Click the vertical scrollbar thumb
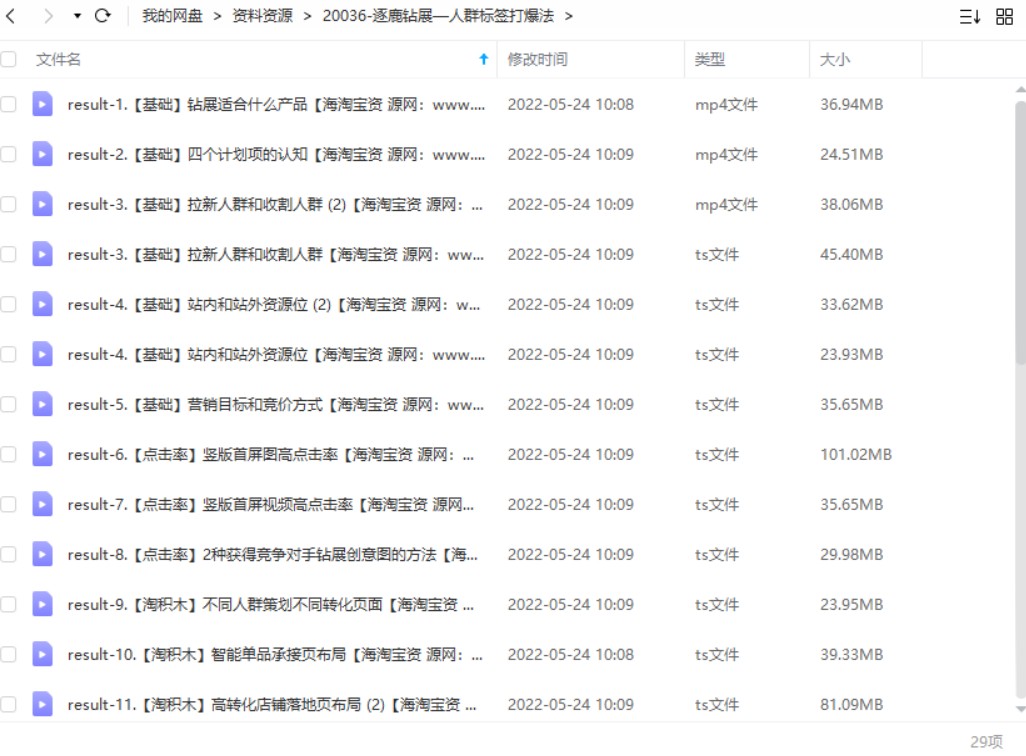 click(1020, 232)
